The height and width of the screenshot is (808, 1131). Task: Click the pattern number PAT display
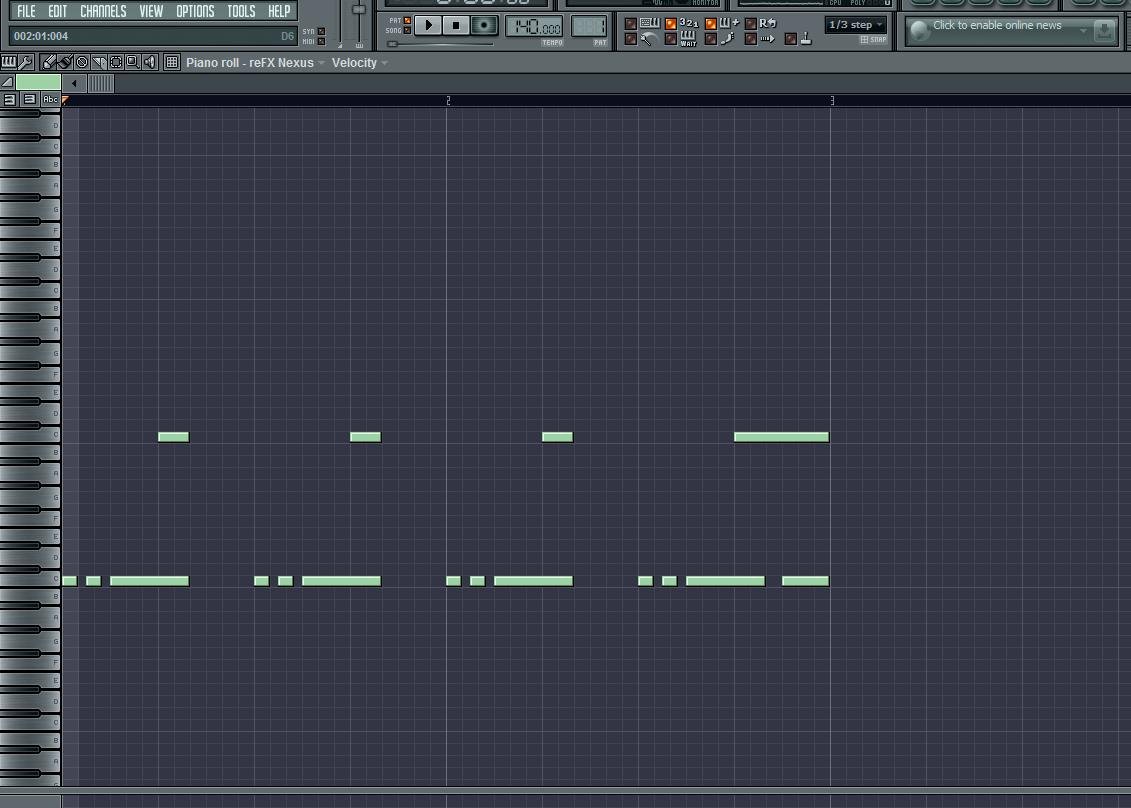589,27
